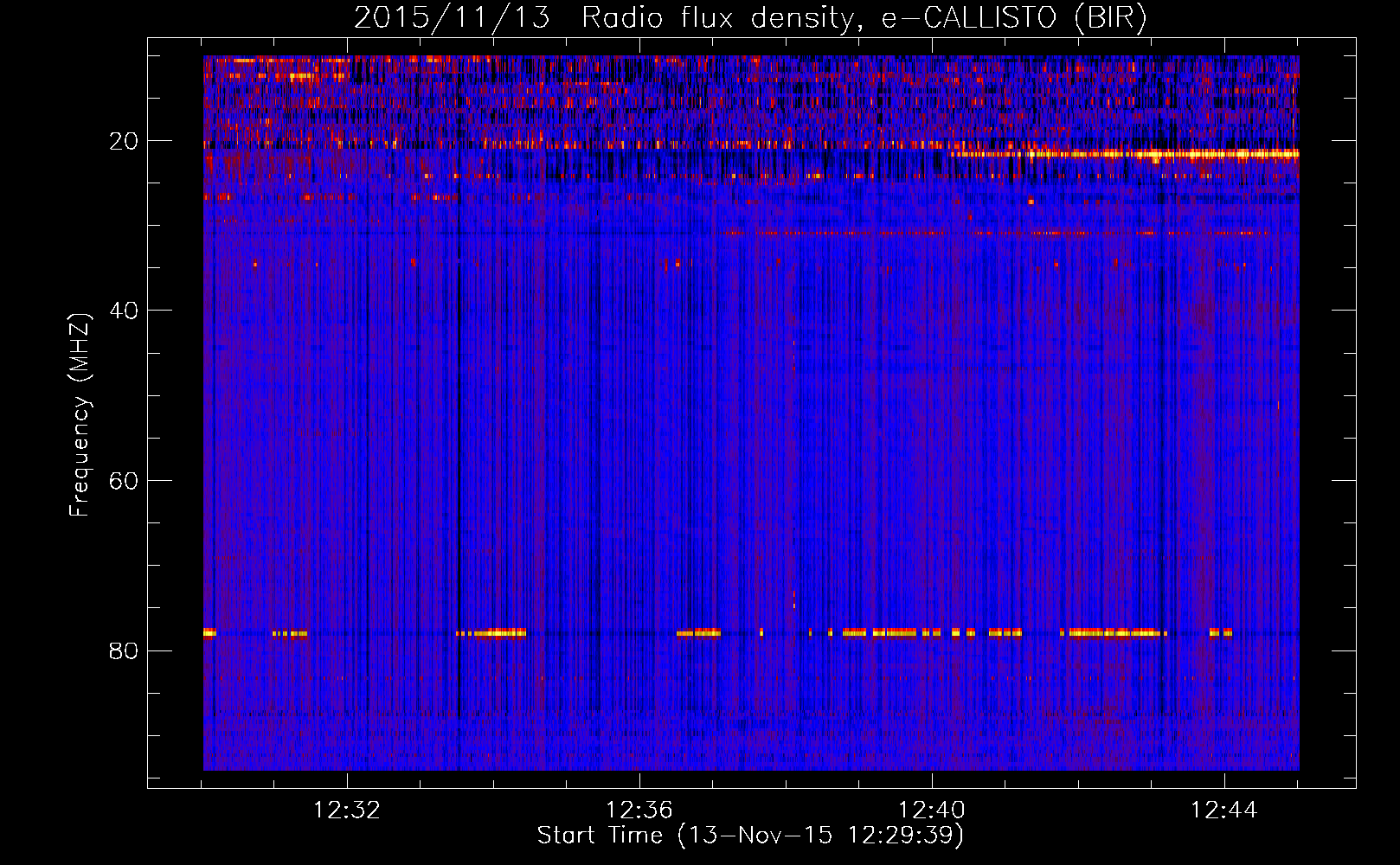Viewport: 1400px width, 865px height.
Task: Click the 'Frequency (MHZ)' y-axis label
Action: [x=80, y=415]
